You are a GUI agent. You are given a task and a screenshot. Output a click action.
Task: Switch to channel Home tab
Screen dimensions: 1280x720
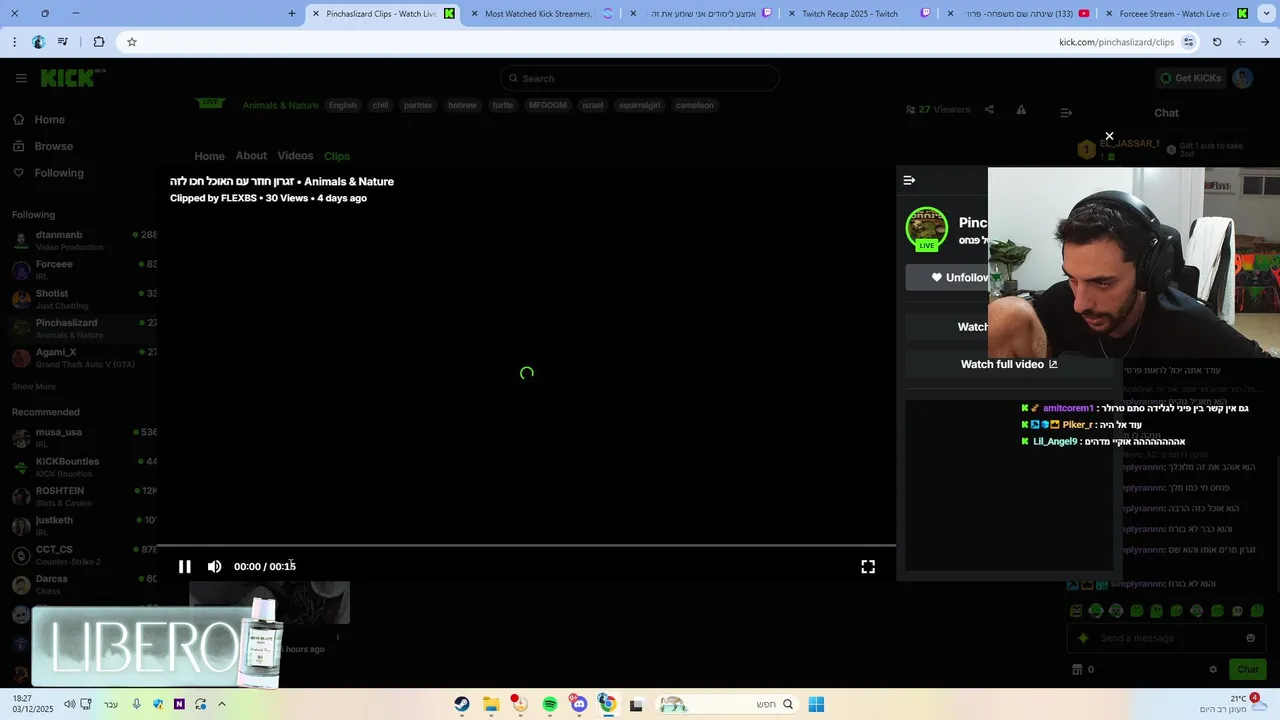pyautogui.click(x=209, y=156)
